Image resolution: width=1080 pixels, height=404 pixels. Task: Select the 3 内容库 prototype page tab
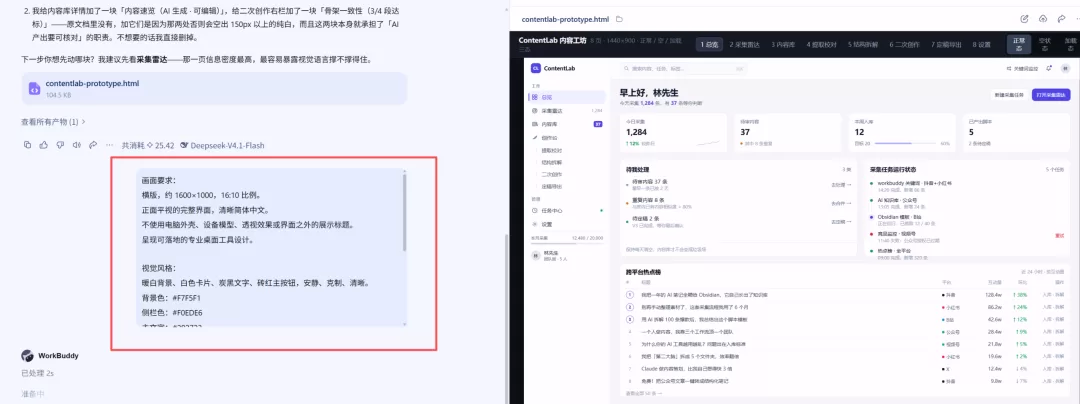(x=783, y=44)
